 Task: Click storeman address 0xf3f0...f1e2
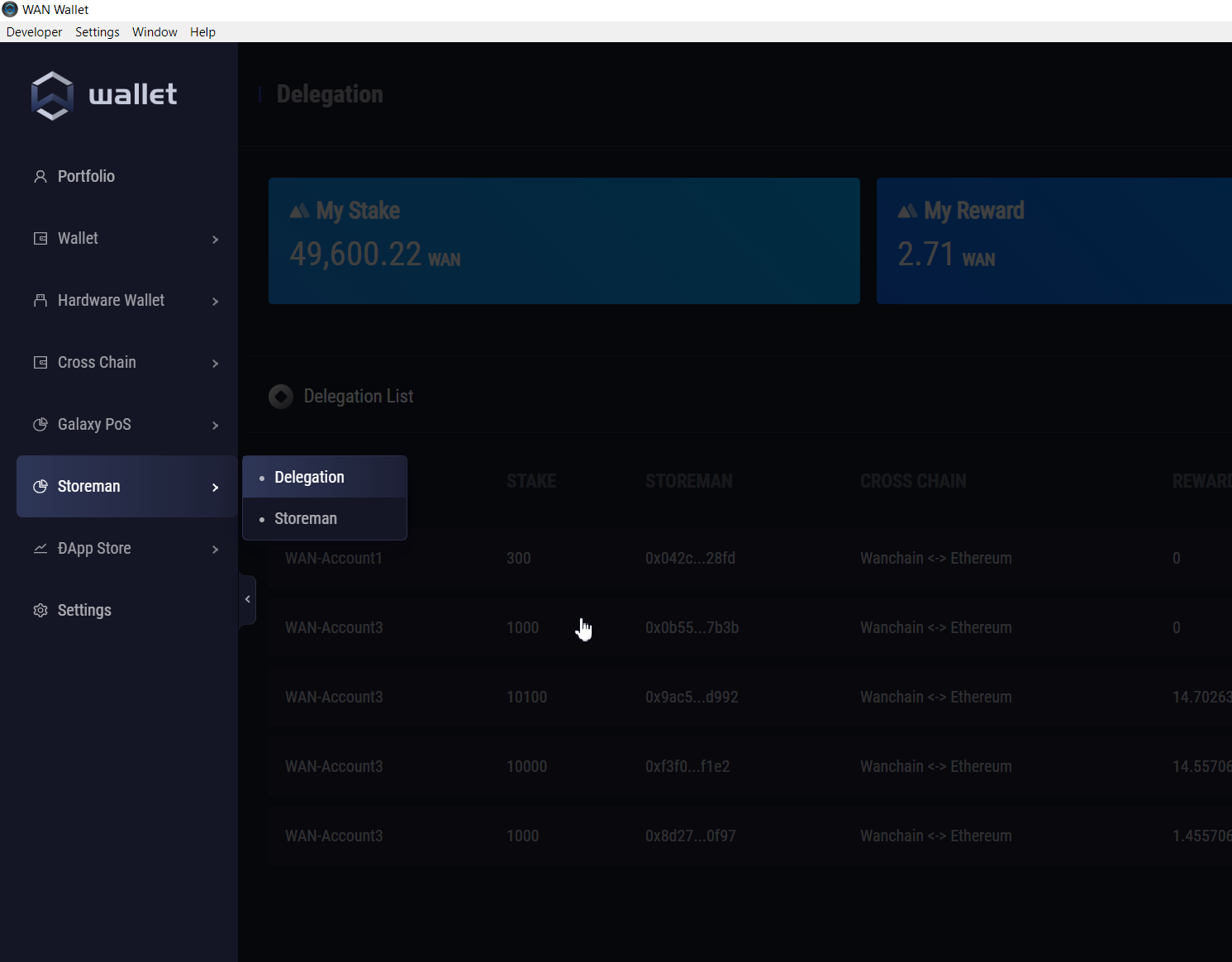click(687, 766)
